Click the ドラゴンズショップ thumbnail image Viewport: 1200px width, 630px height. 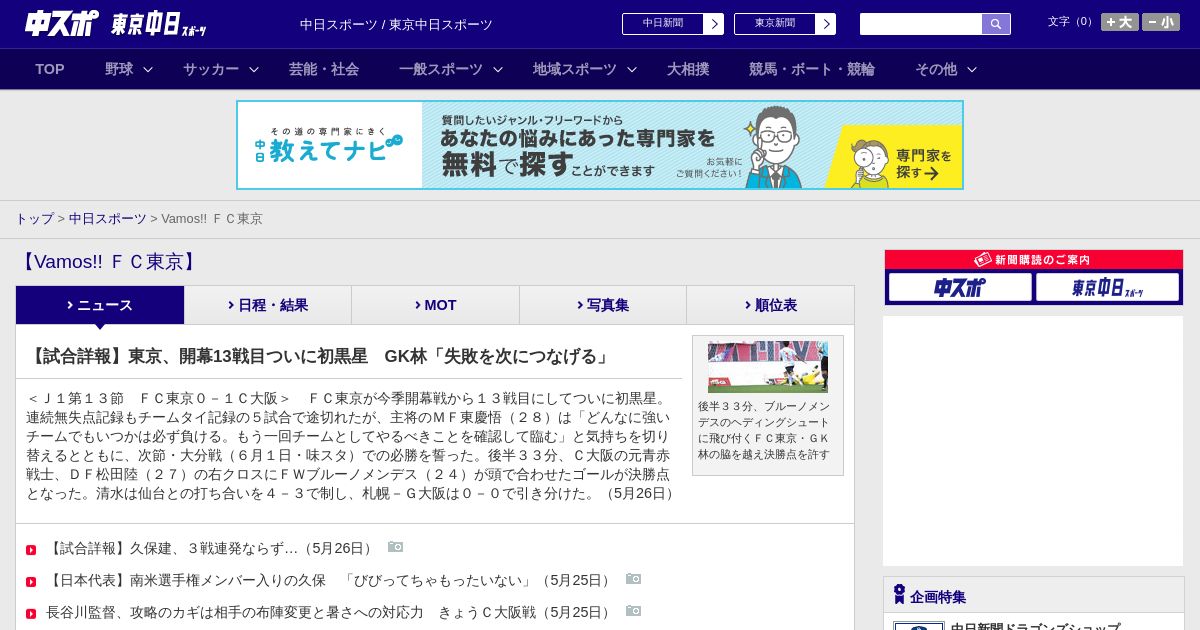[x=919, y=626]
